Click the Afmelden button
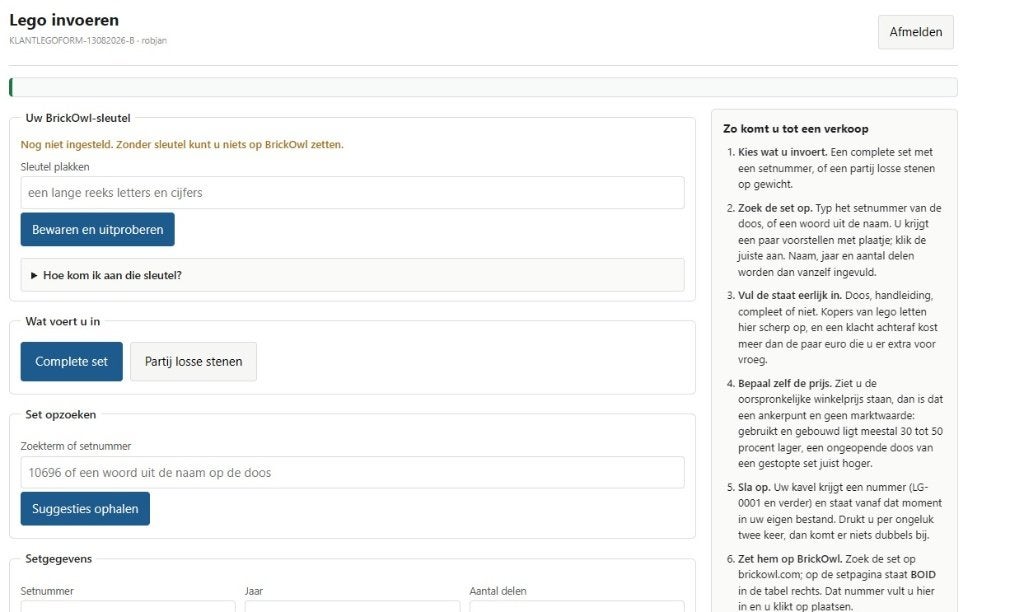The image size is (1024, 612). (915, 32)
